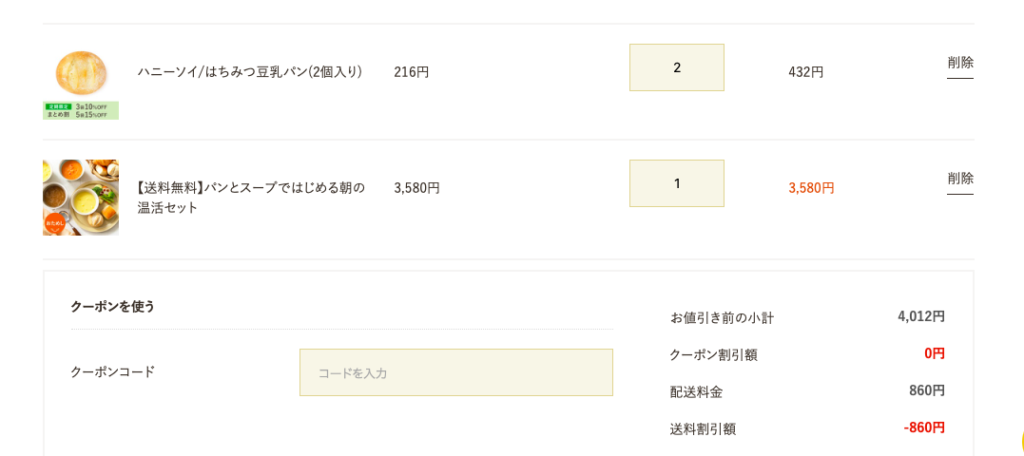Screen dimensions: 1024x456
Task: Click into the コードを入力 coupon field
Action: click(456, 372)
